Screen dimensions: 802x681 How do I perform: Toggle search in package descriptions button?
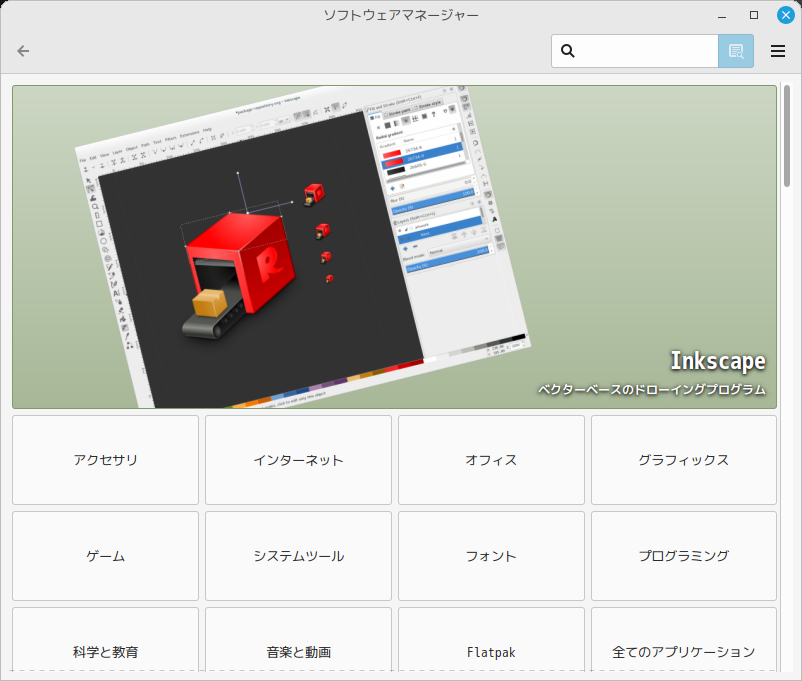[x=736, y=51]
